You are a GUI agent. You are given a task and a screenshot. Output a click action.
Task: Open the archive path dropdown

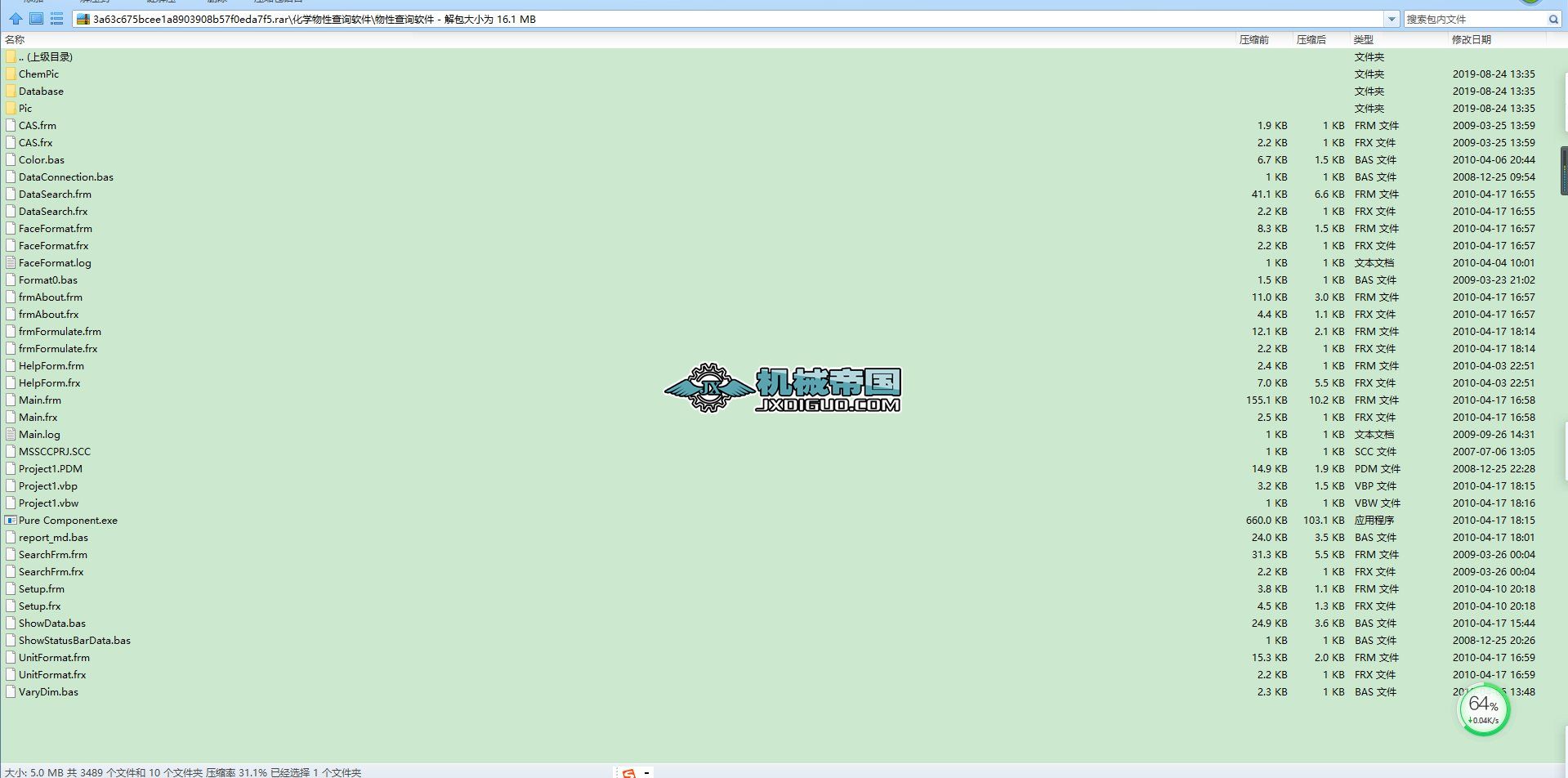(x=1392, y=19)
